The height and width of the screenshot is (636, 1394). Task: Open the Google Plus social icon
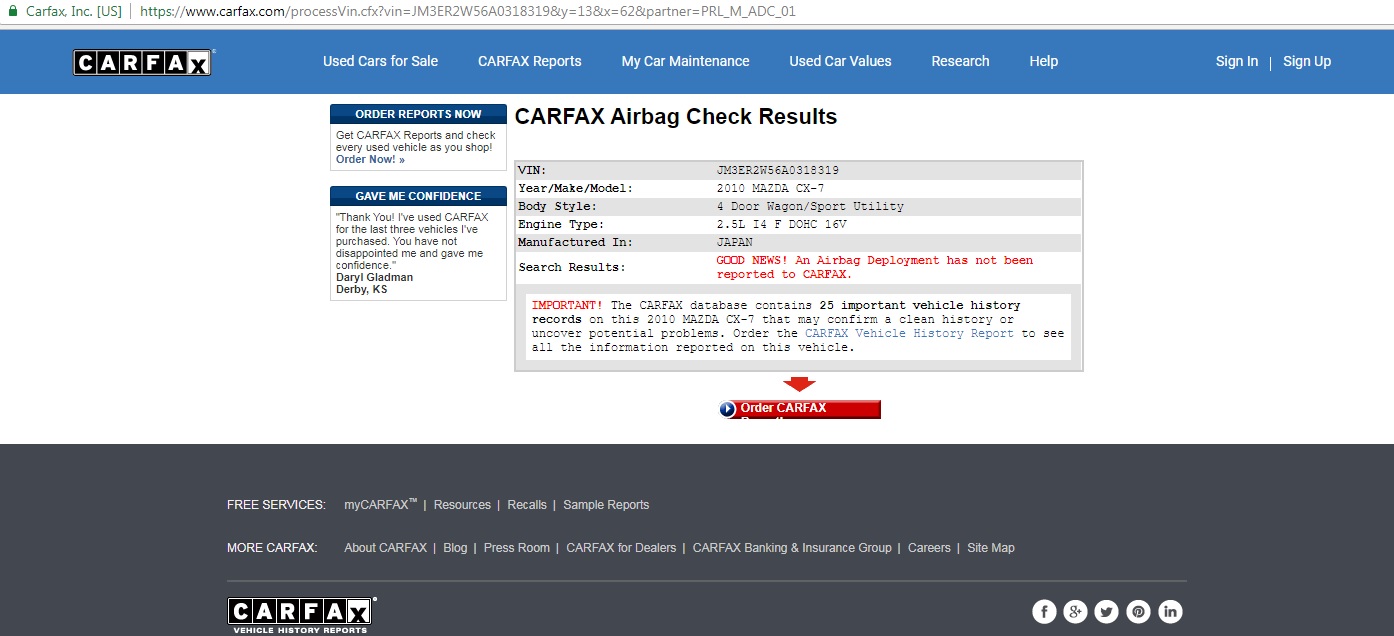click(x=1075, y=611)
